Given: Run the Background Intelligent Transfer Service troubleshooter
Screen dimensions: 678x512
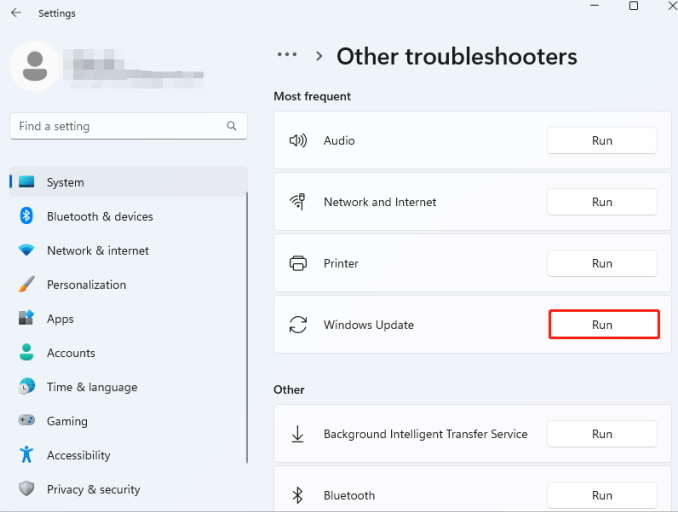Looking at the screenshot, I should click(x=601, y=434).
